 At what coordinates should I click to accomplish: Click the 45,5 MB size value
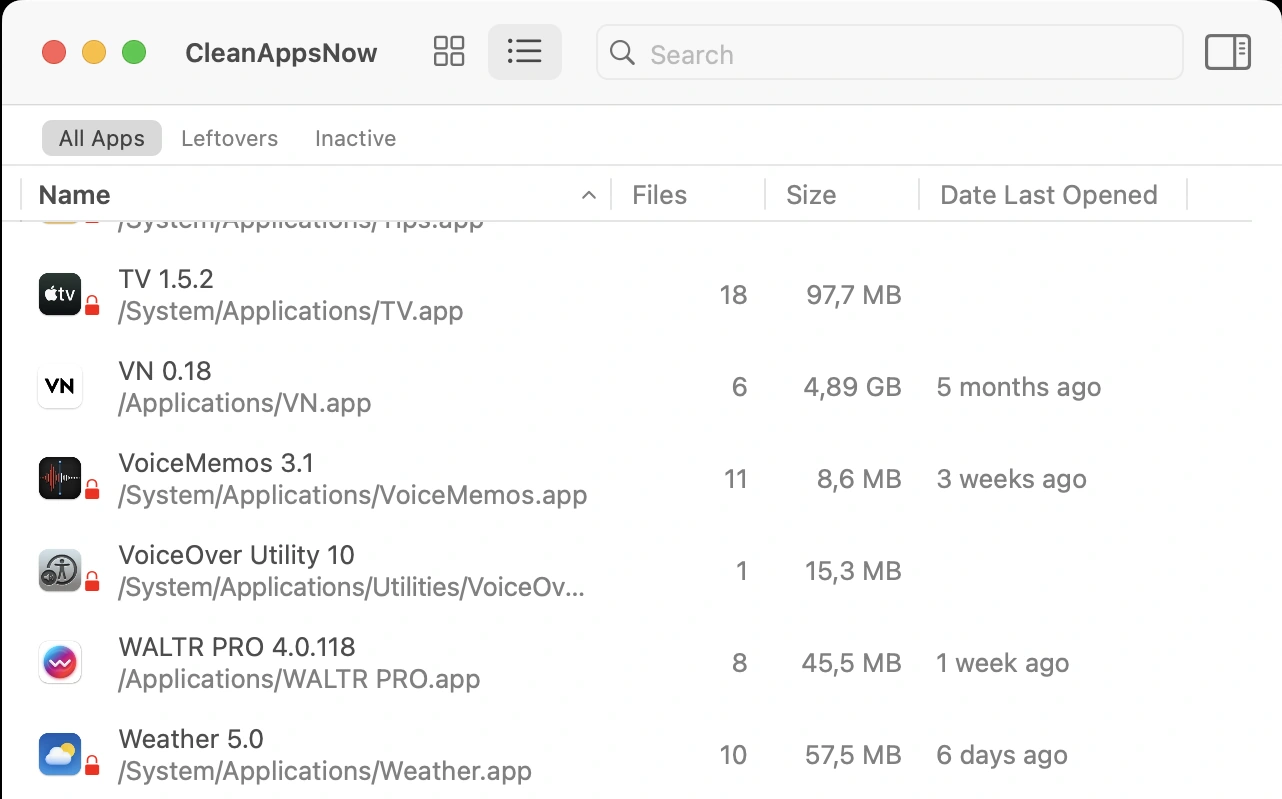point(852,663)
